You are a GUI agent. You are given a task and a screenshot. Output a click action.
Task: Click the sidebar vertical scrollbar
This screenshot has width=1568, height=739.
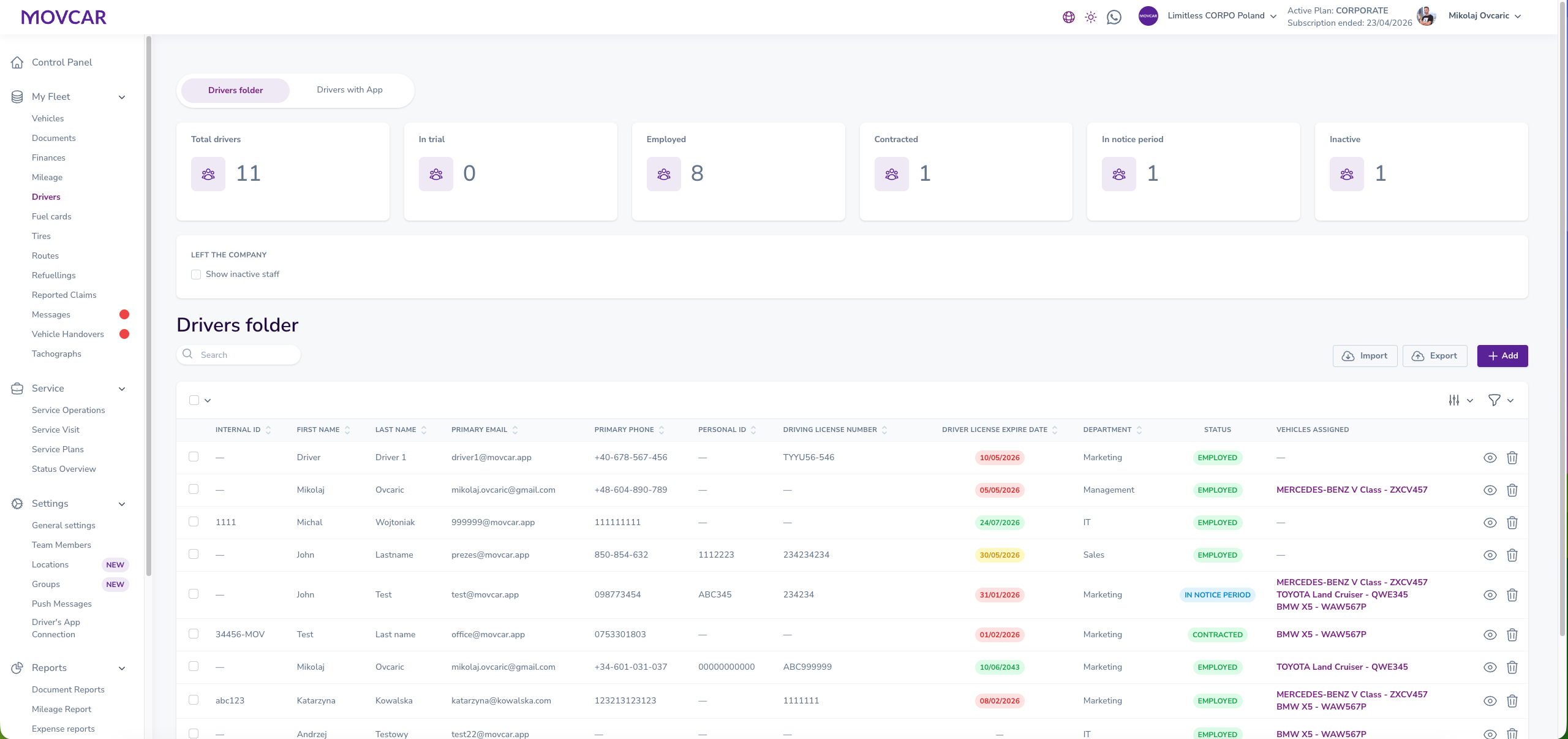coord(148,306)
